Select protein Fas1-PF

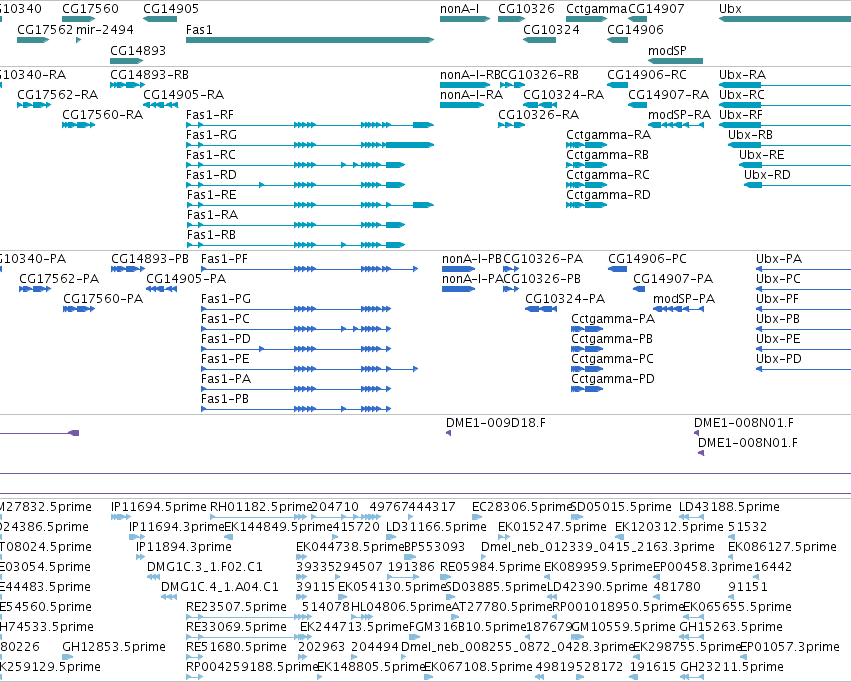coord(309,269)
